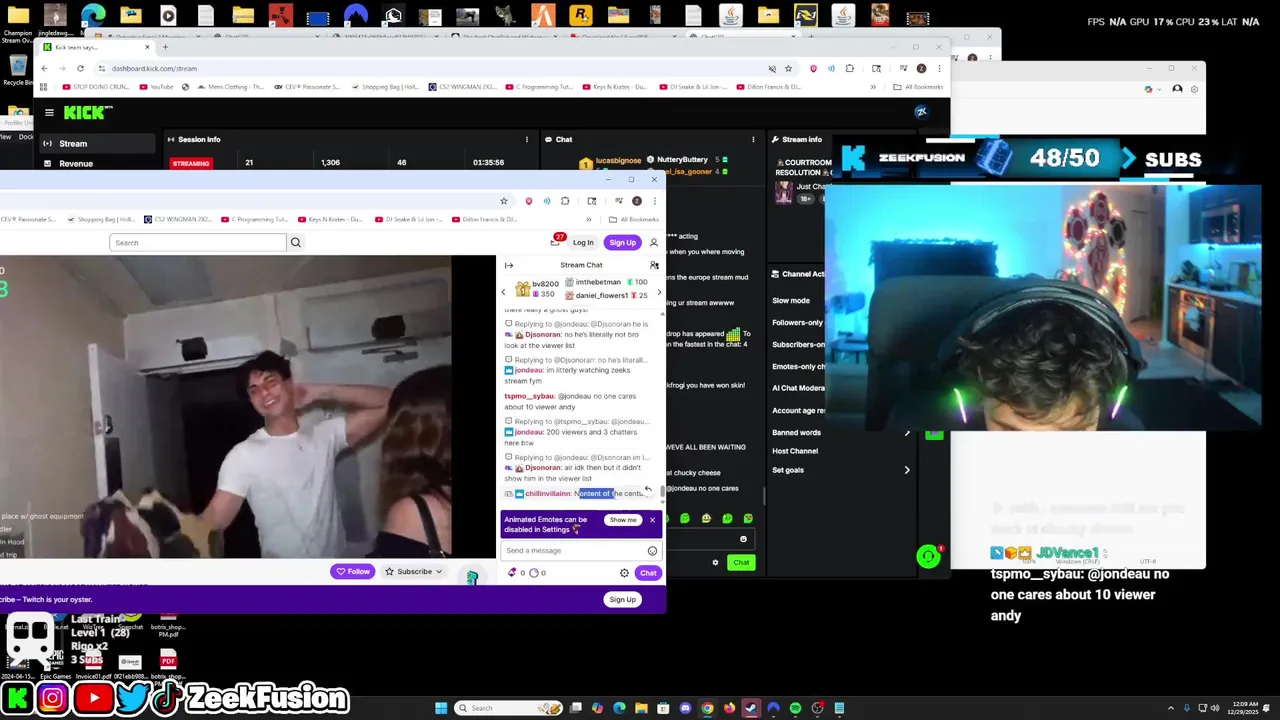Show previous gift leaderboard entry
Screen dimensions: 1280x720
504,291
